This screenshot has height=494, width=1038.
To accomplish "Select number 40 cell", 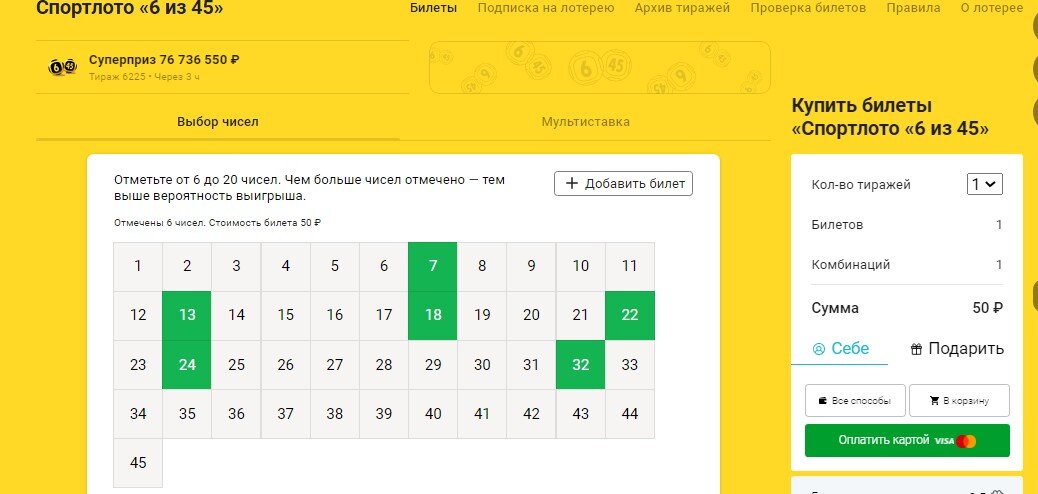I will (x=433, y=414).
